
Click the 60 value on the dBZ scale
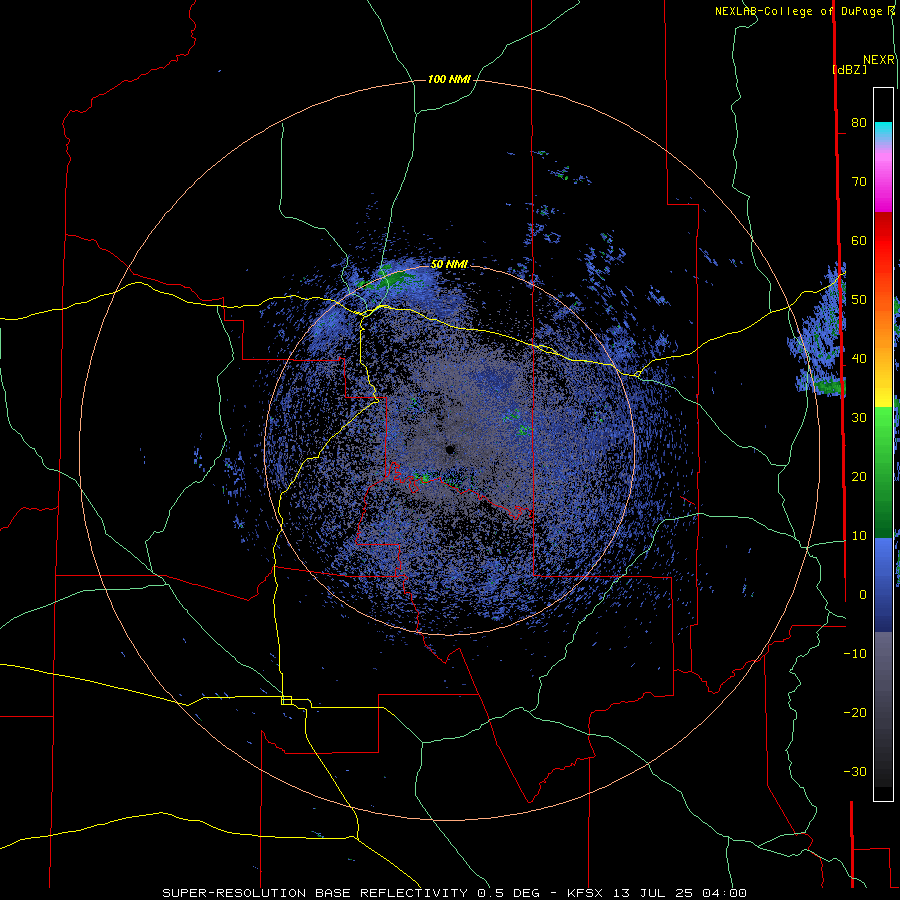point(859,240)
